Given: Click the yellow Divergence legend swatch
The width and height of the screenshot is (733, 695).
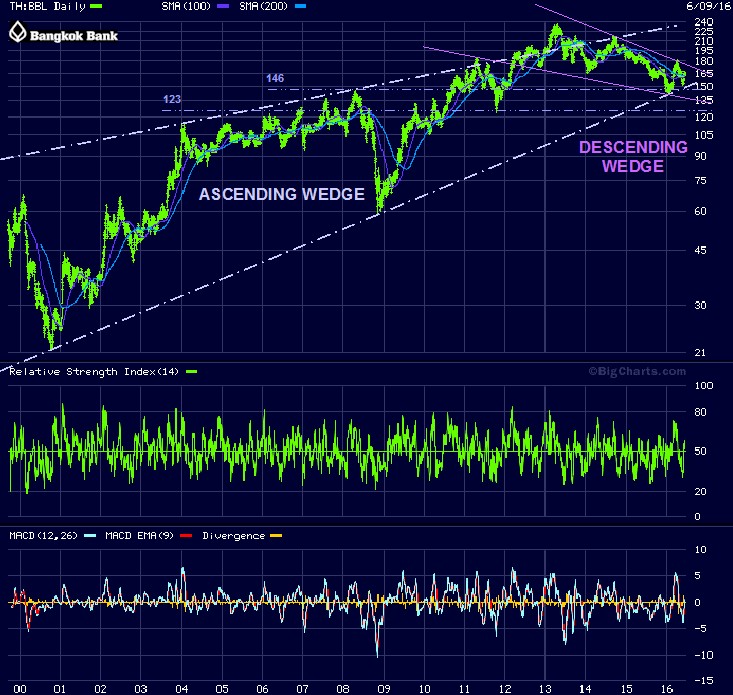Looking at the screenshot, I should pyautogui.click(x=276, y=536).
